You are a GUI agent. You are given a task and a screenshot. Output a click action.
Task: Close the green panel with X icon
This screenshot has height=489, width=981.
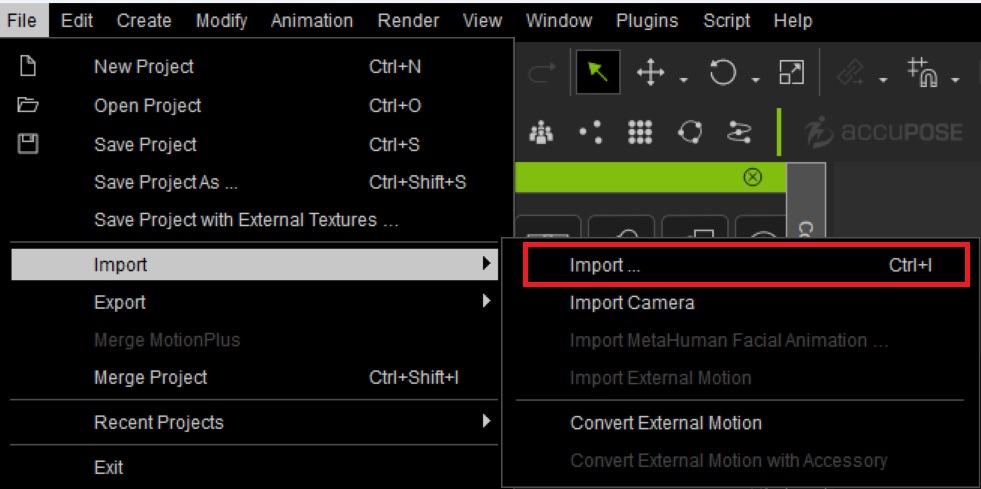753,178
